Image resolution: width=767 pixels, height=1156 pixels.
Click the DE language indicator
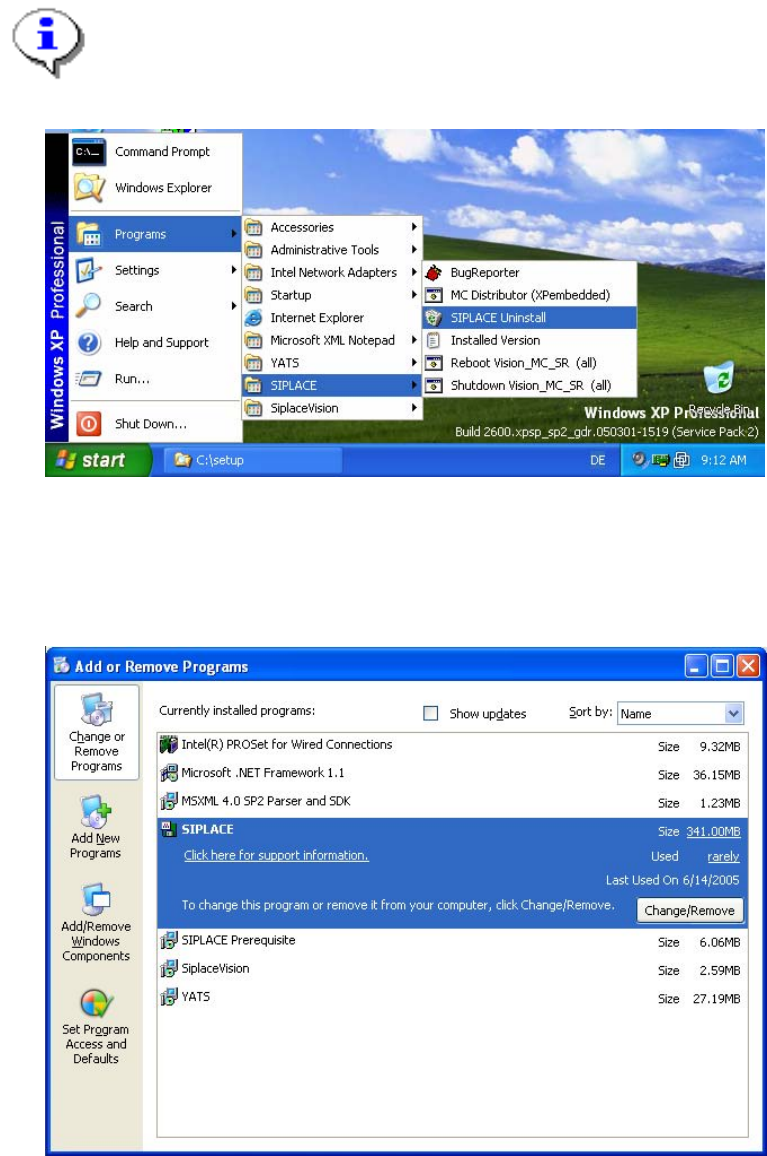click(x=597, y=460)
